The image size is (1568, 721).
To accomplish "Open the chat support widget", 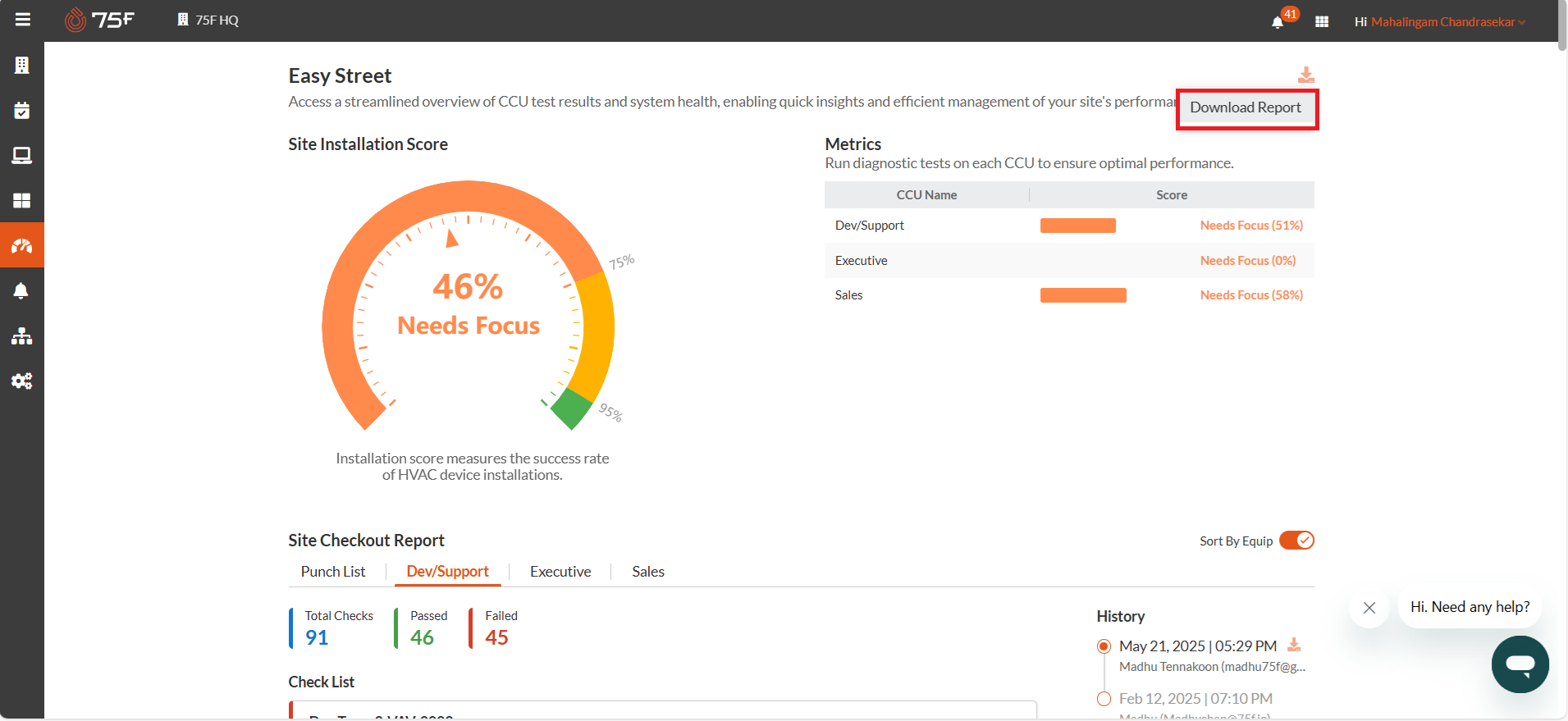I will (x=1520, y=664).
